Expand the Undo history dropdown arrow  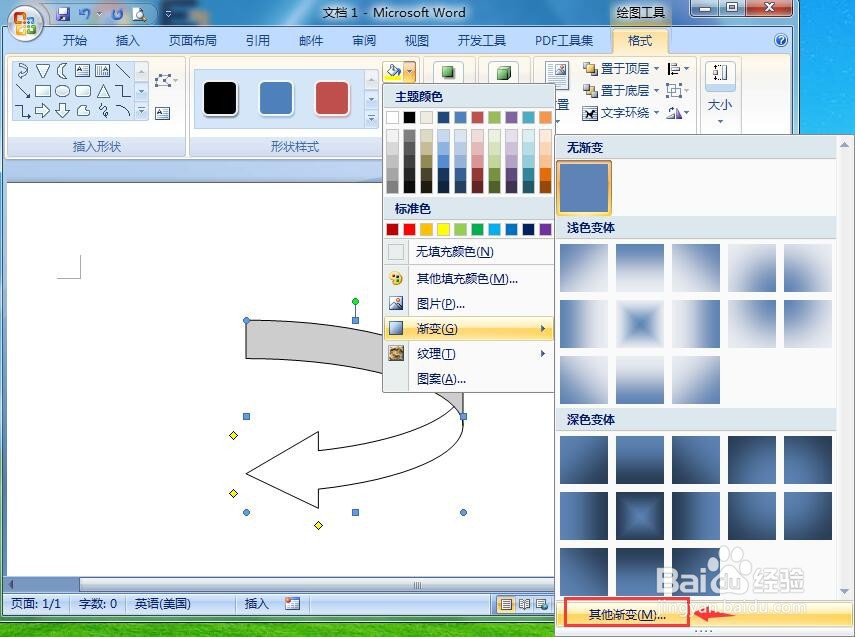(x=99, y=14)
